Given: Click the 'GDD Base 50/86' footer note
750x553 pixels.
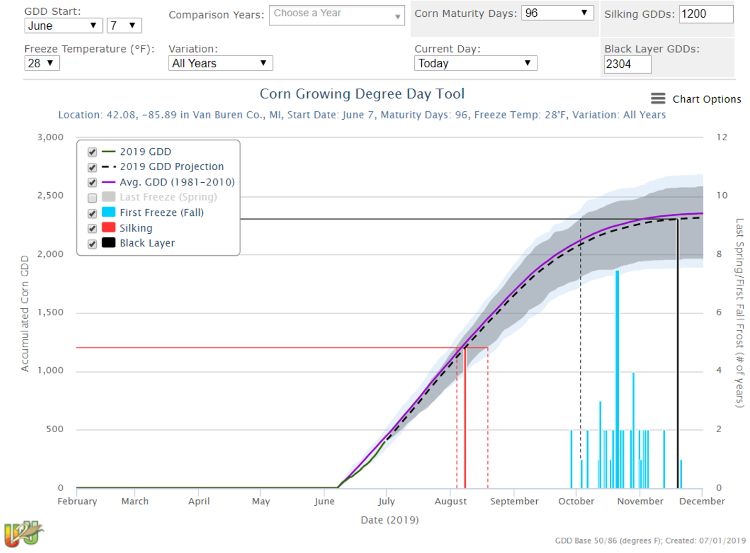Looking at the screenshot, I should click(650, 541).
